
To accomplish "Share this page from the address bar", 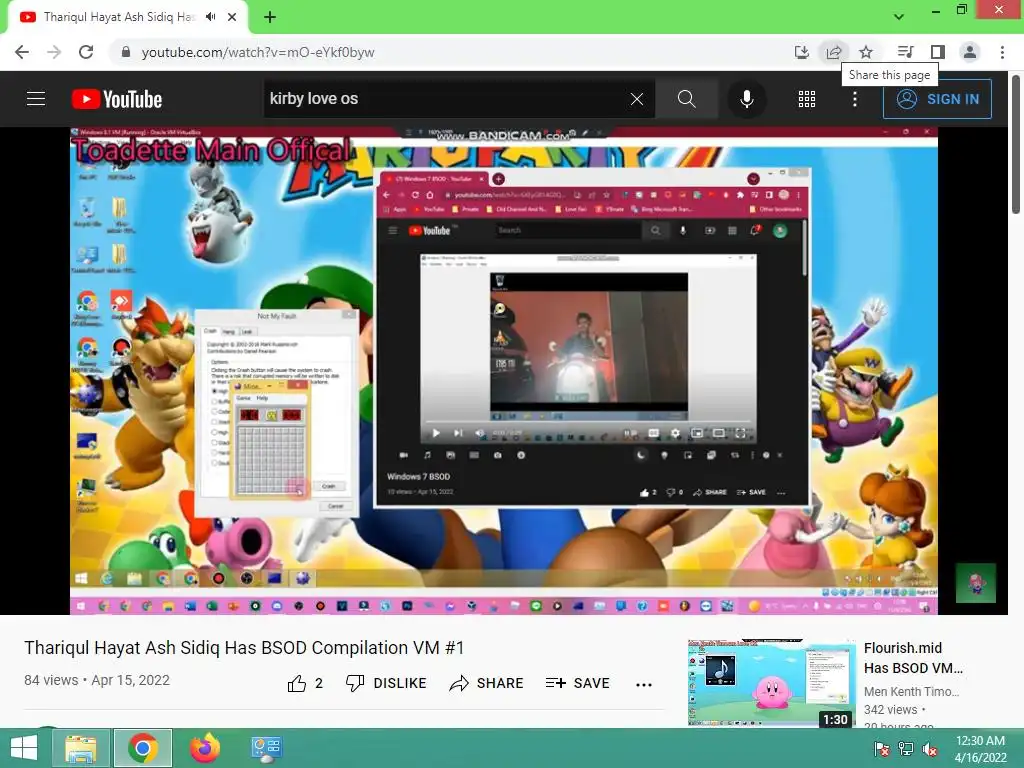I will [x=833, y=52].
